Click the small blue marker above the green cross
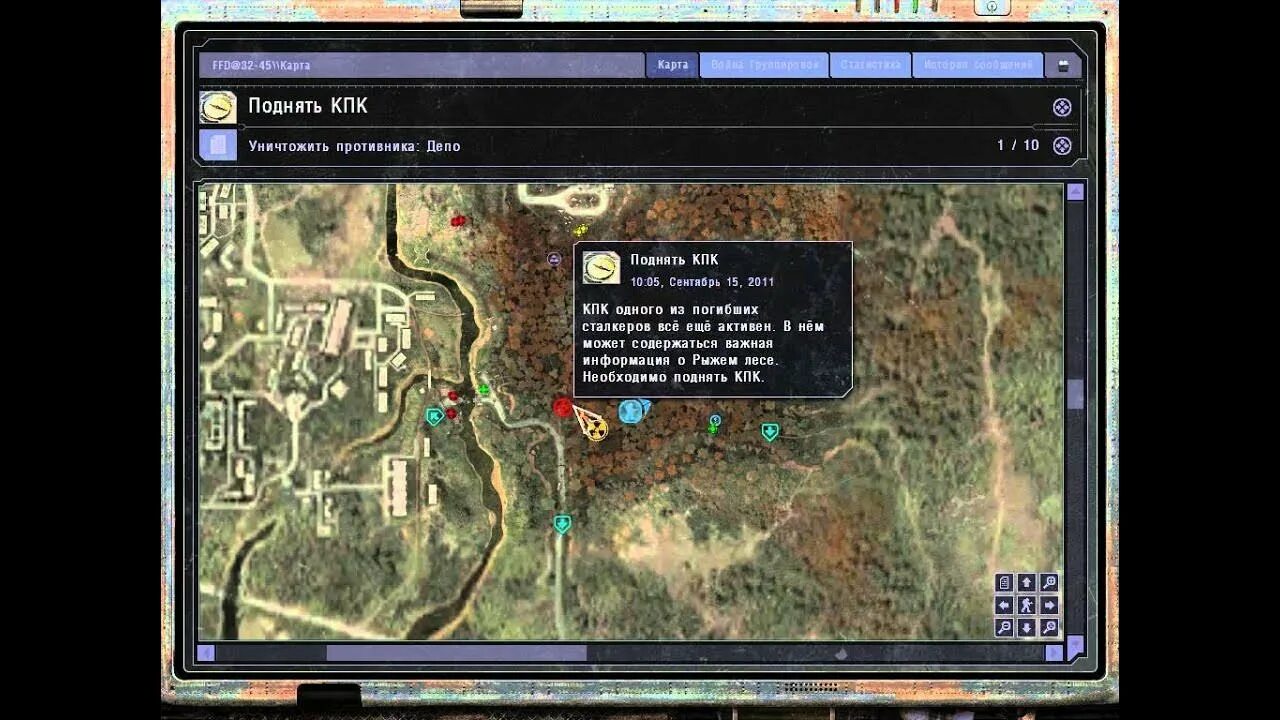This screenshot has width=1280, height=720. pyautogui.click(x=715, y=420)
